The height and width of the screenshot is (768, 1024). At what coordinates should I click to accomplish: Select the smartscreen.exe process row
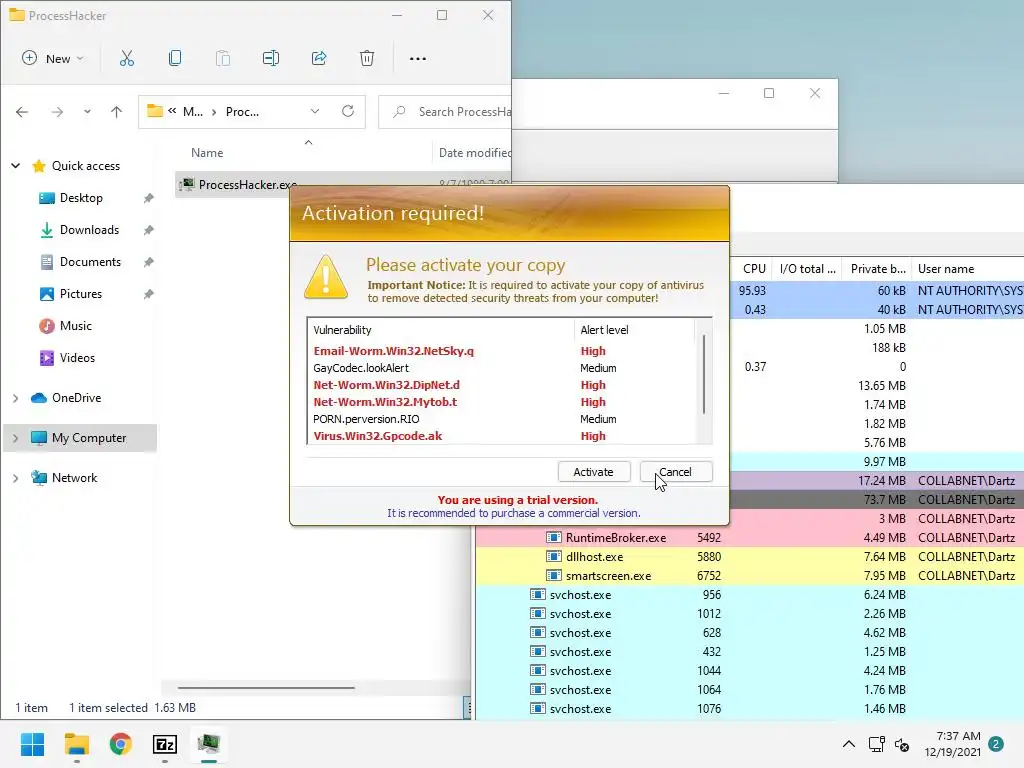tap(750, 575)
